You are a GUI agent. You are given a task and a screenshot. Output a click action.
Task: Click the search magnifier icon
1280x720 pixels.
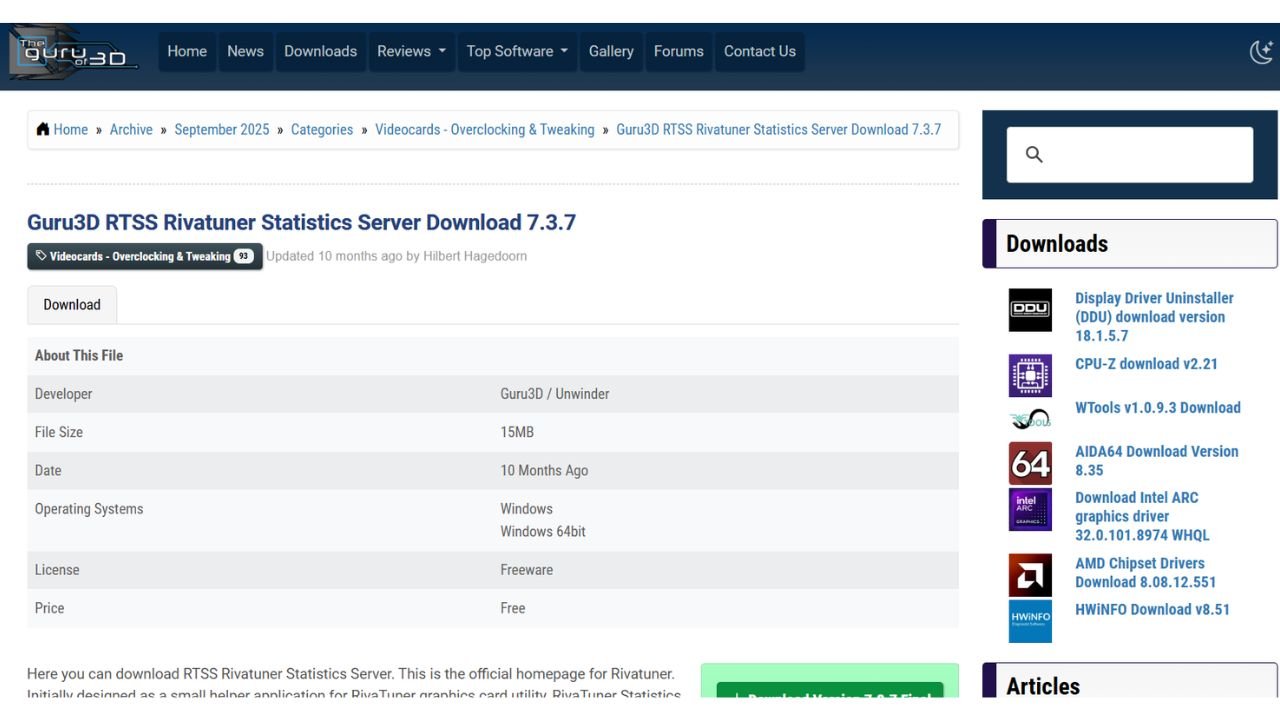pos(1034,154)
